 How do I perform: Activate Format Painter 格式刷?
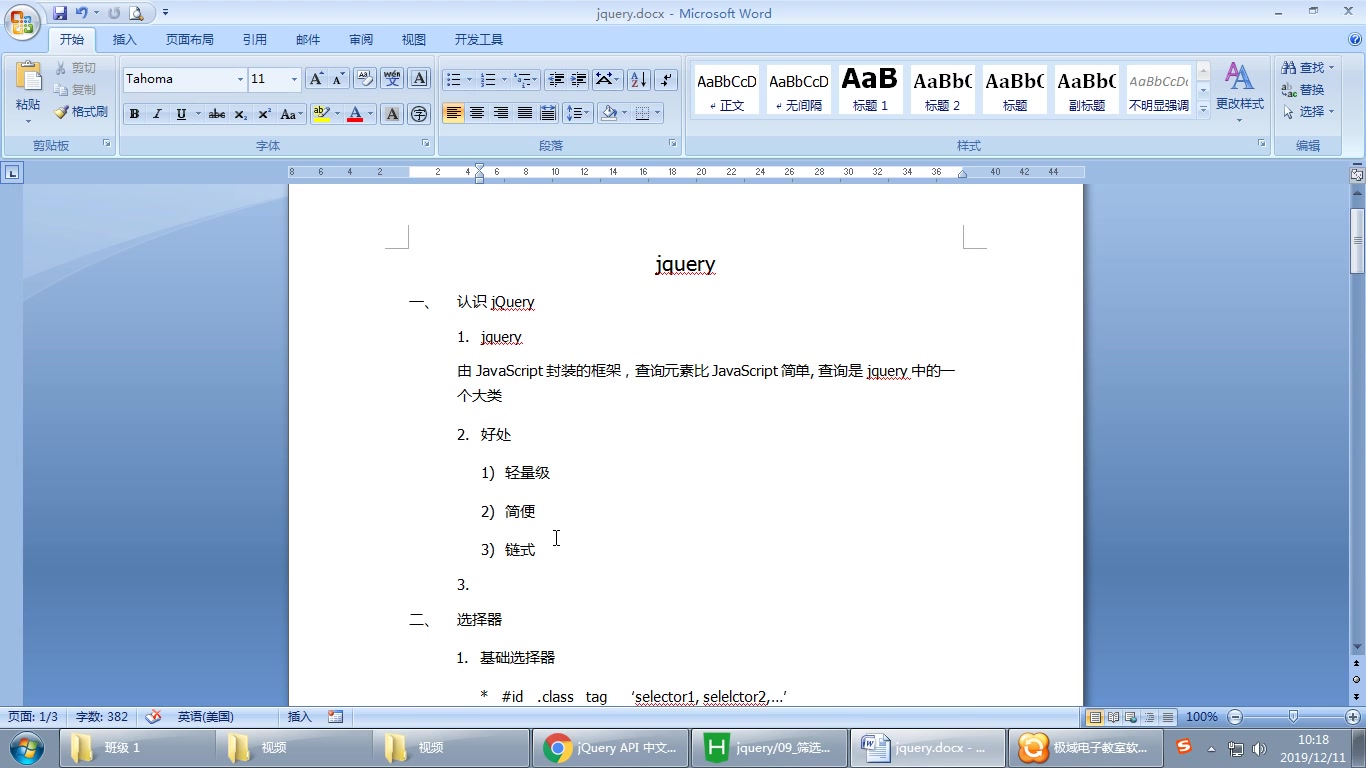81,112
